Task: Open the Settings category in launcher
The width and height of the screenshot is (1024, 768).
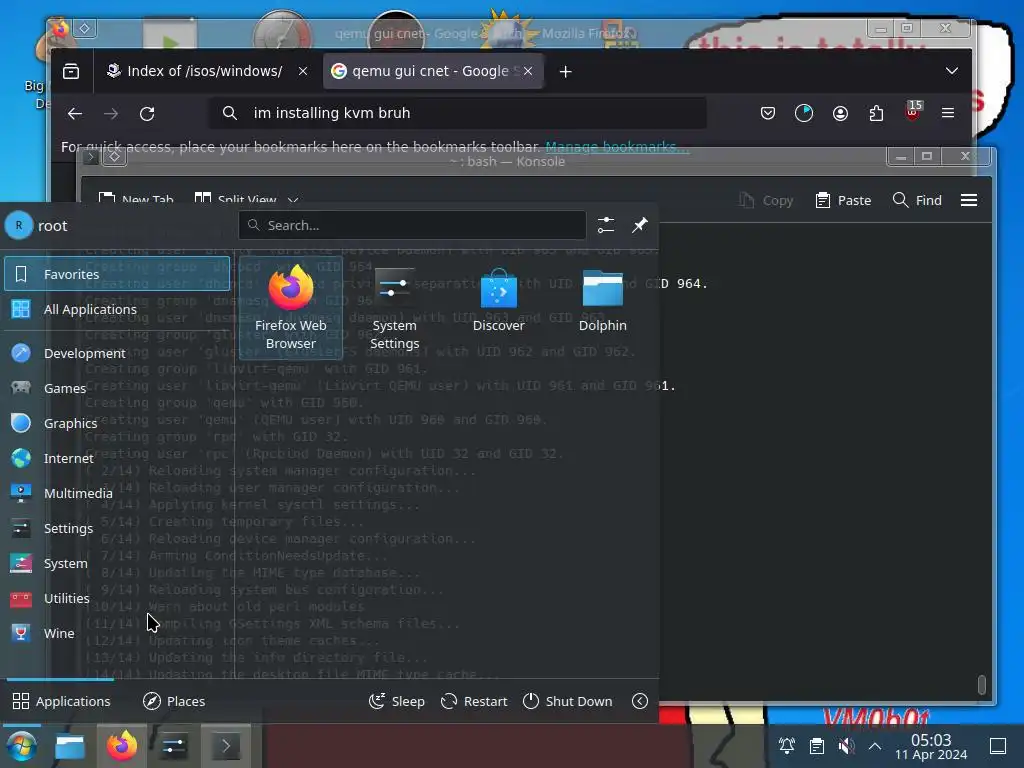Action: coord(117,528)
